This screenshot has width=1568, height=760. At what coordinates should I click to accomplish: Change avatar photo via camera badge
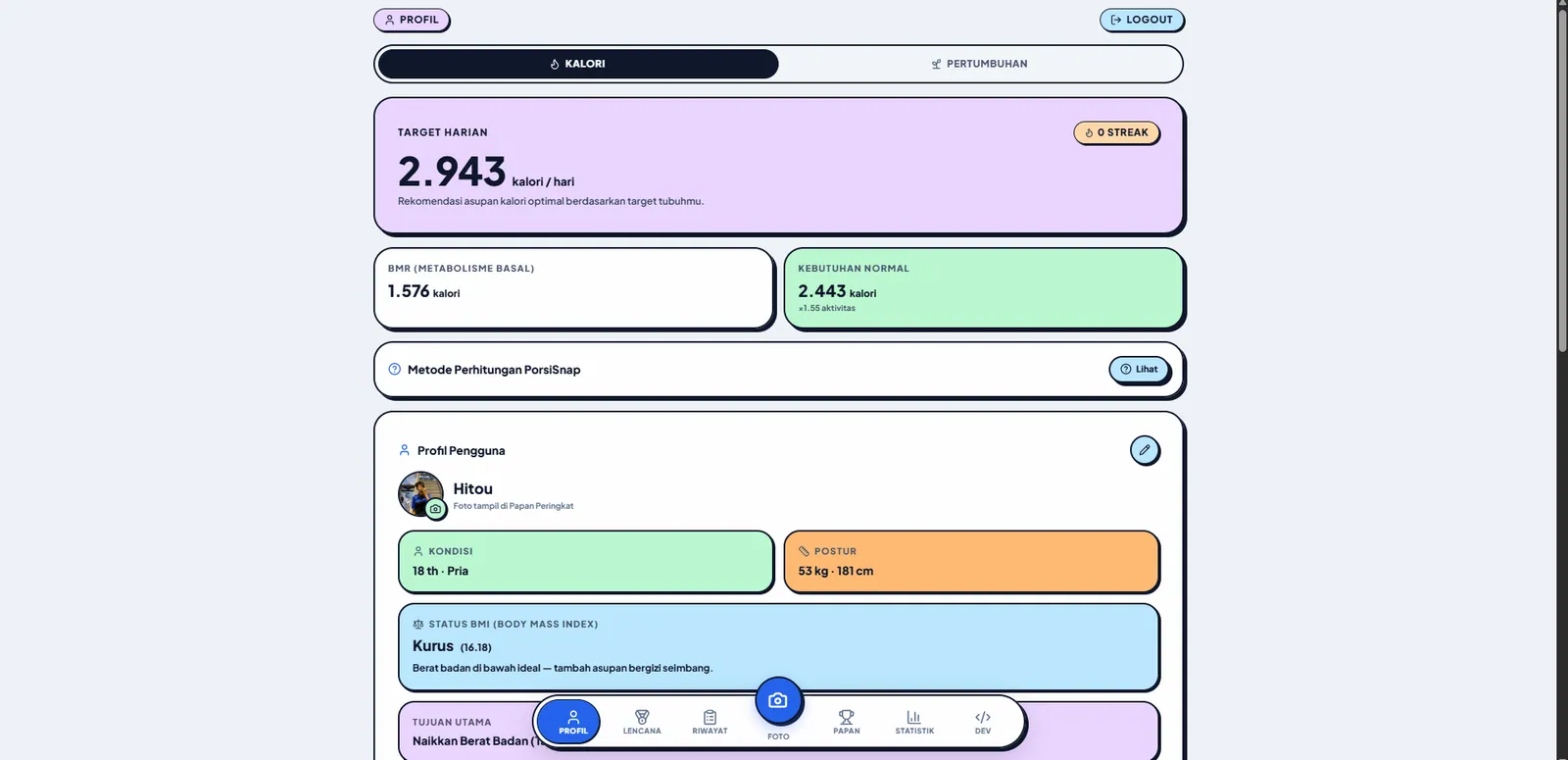click(x=435, y=509)
